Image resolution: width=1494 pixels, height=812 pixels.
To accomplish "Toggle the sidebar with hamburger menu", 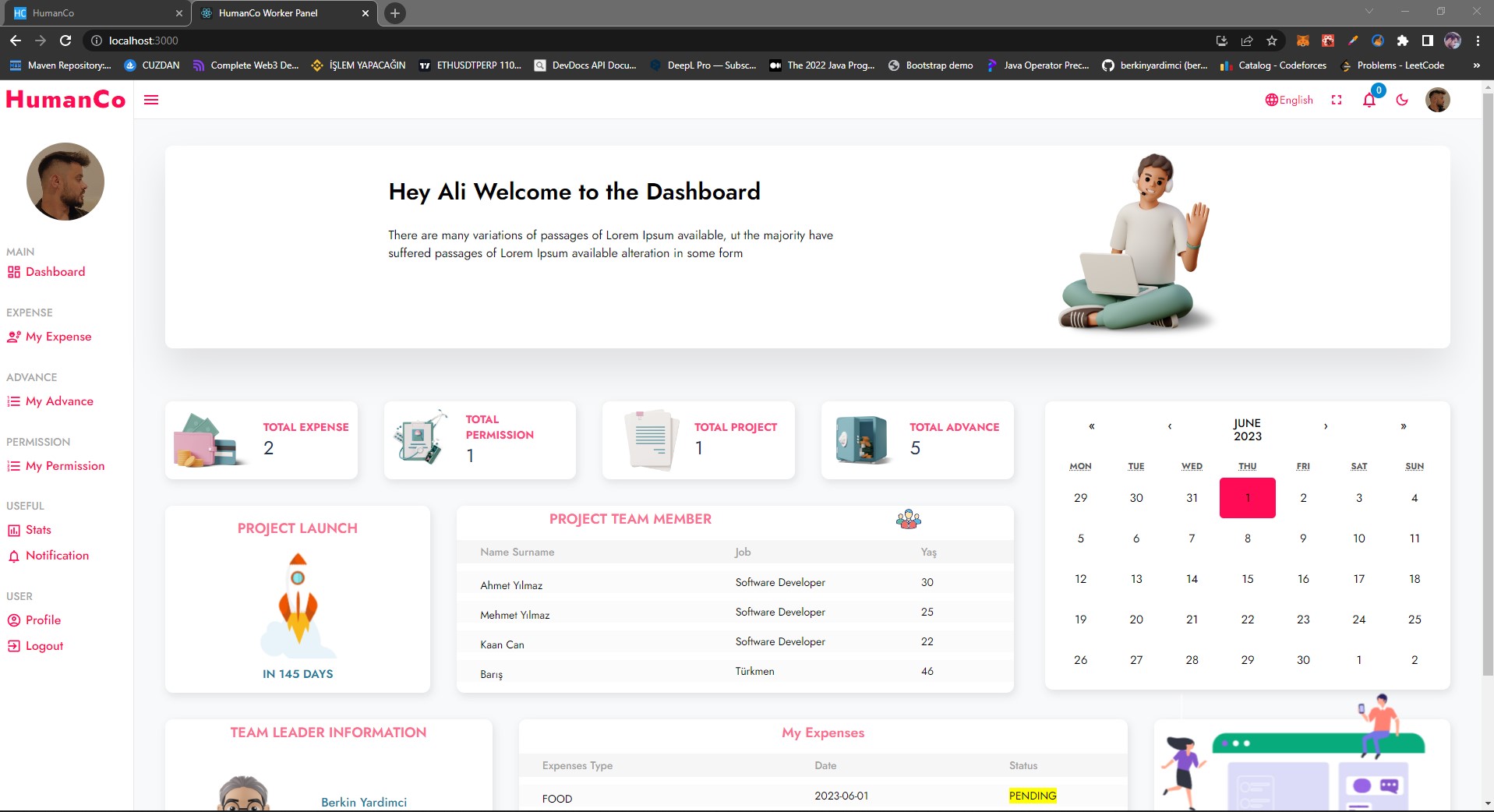I will (x=151, y=100).
